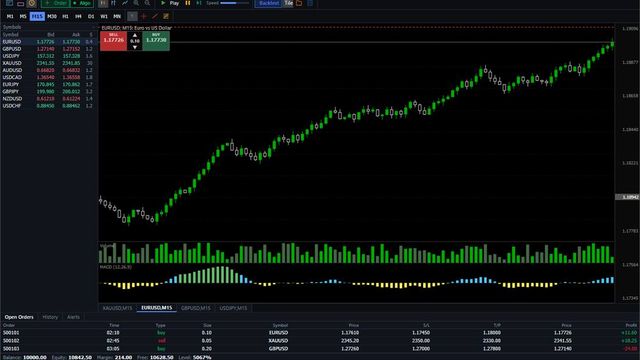The height and width of the screenshot is (360, 640).
Task: Select EURUSD in Symbols list
Action: click(49, 42)
